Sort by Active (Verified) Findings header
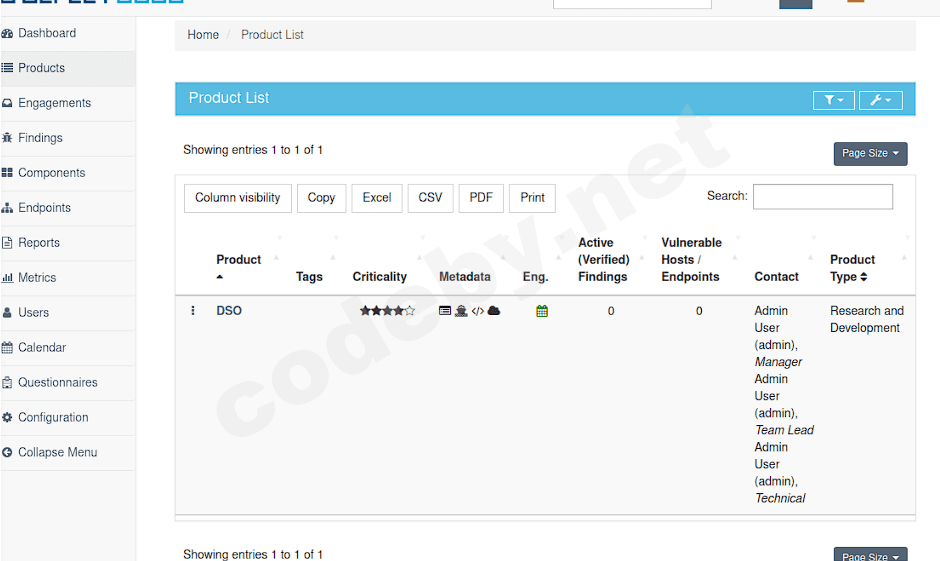The width and height of the screenshot is (940, 561). click(x=604, y=260)
